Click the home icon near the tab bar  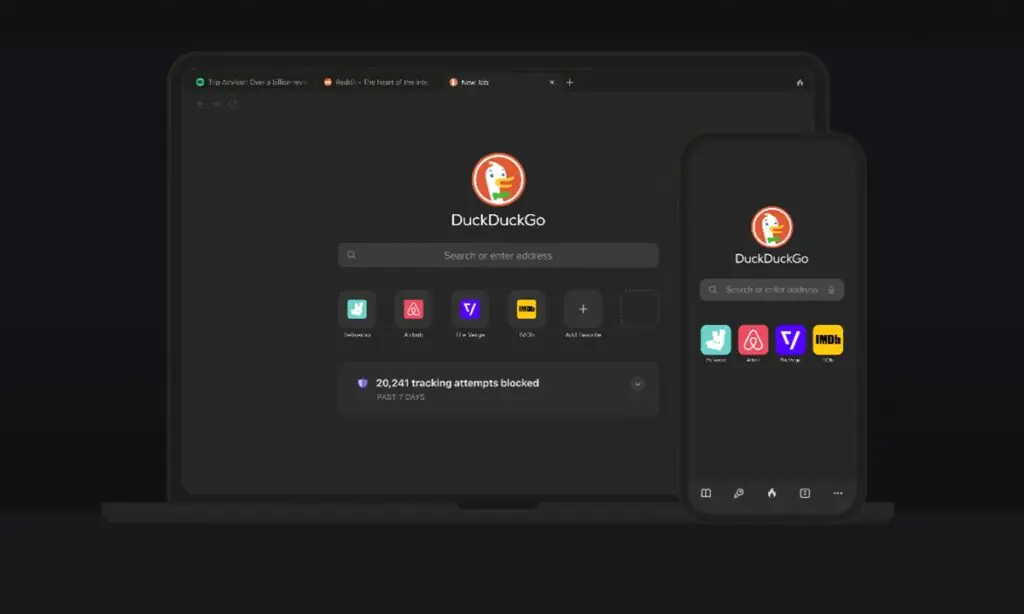coord(798,82)
